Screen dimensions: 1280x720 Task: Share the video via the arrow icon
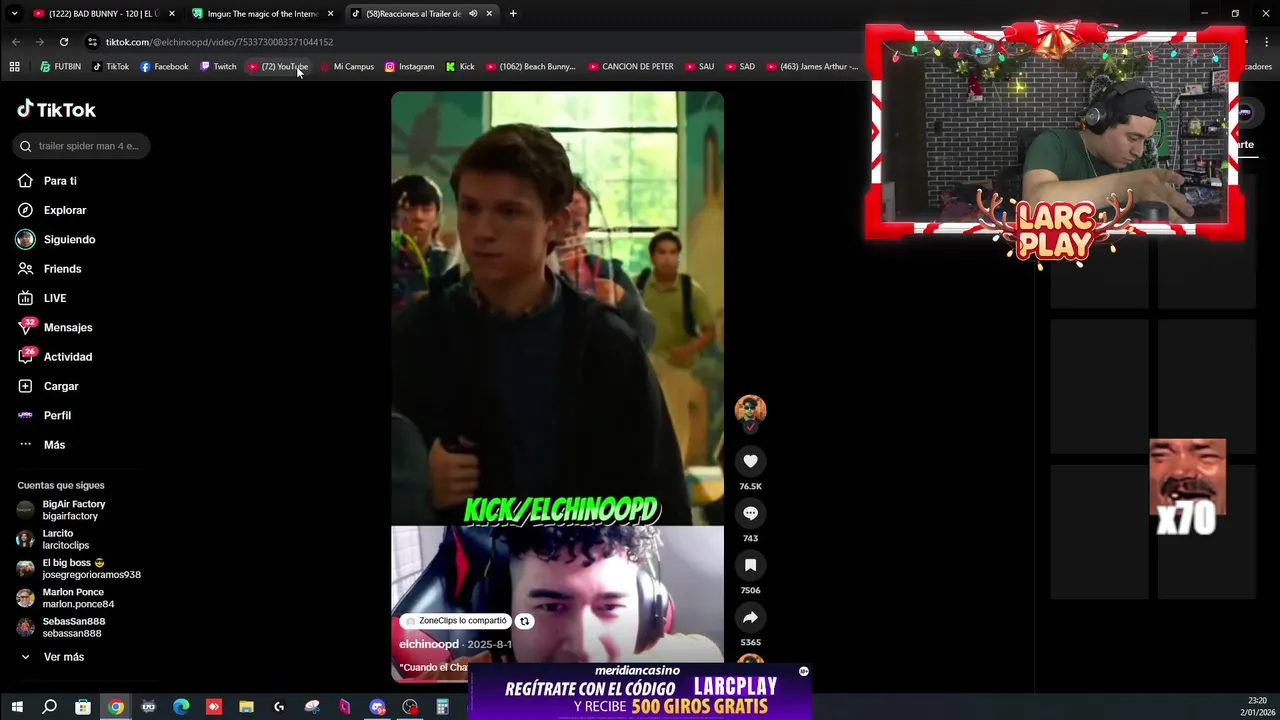pos(750,617)
